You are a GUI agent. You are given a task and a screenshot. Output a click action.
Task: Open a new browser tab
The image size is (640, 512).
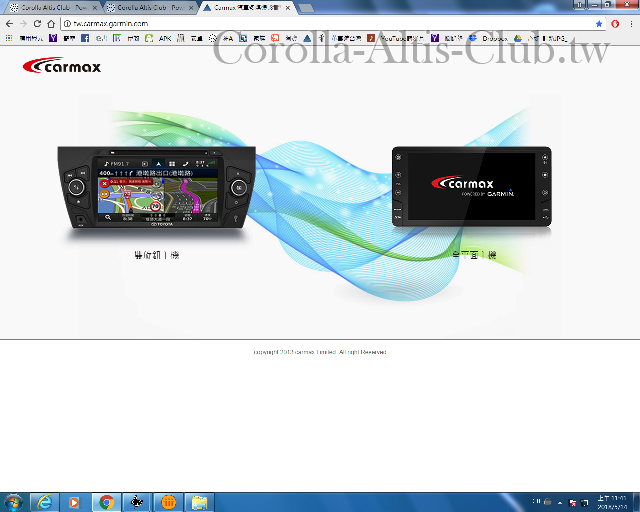click(x=306, y=8)
